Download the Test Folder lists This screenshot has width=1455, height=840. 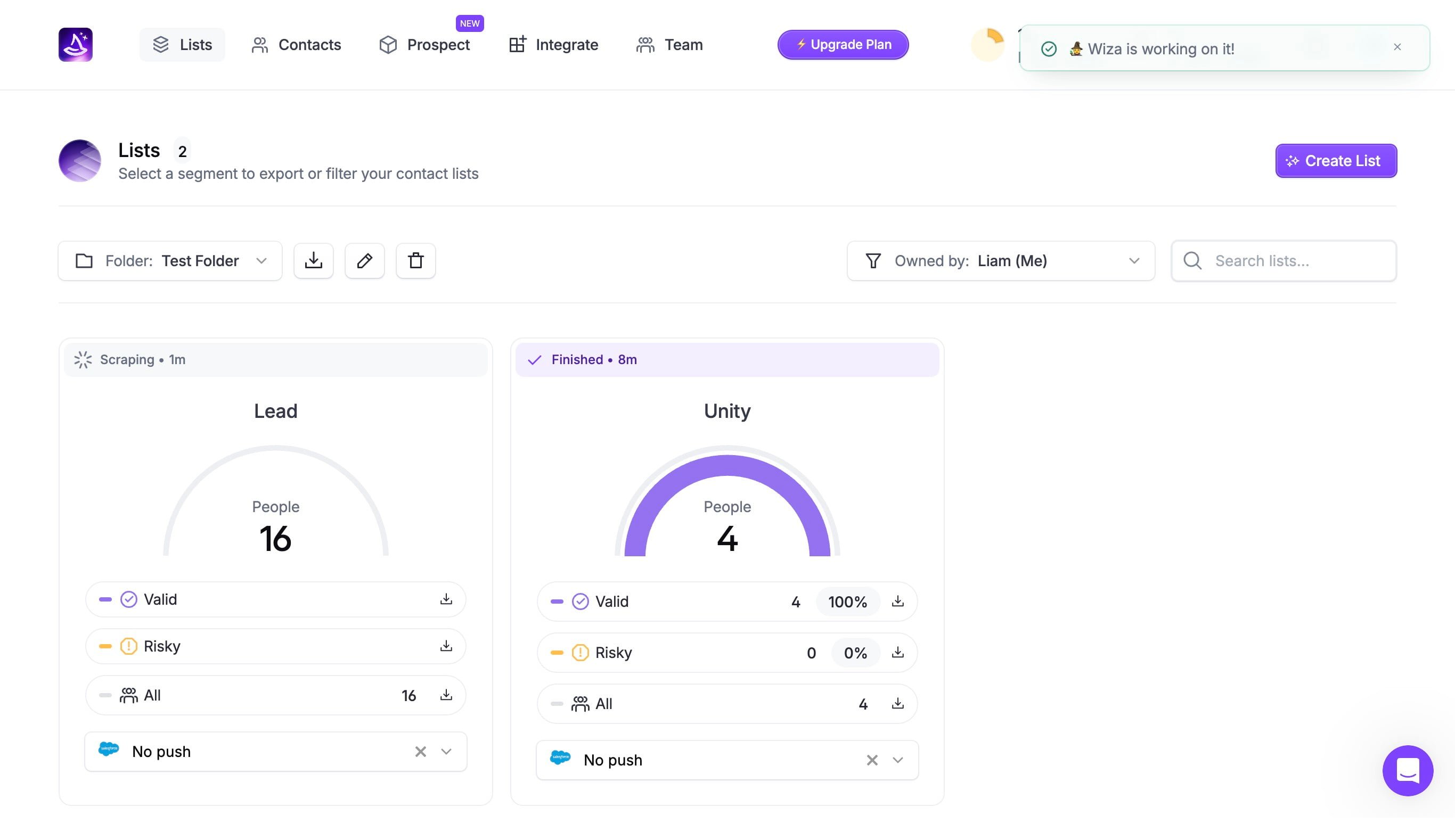(x=313, y=261)
